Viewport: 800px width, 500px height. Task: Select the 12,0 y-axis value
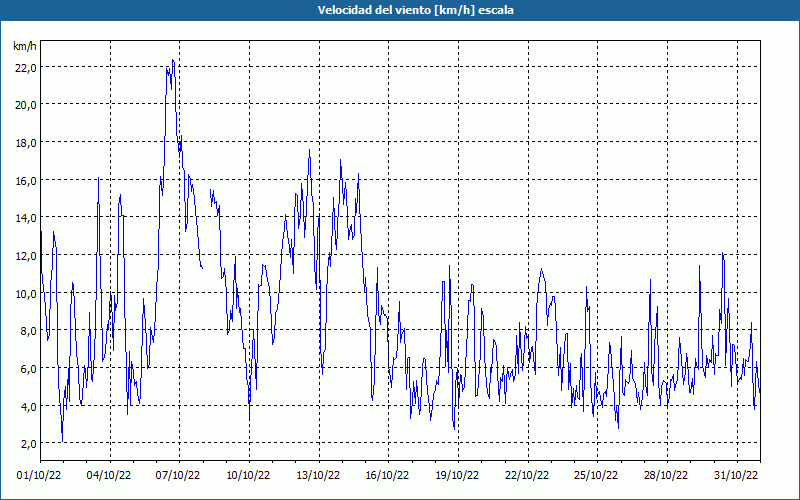pos(26,256)
